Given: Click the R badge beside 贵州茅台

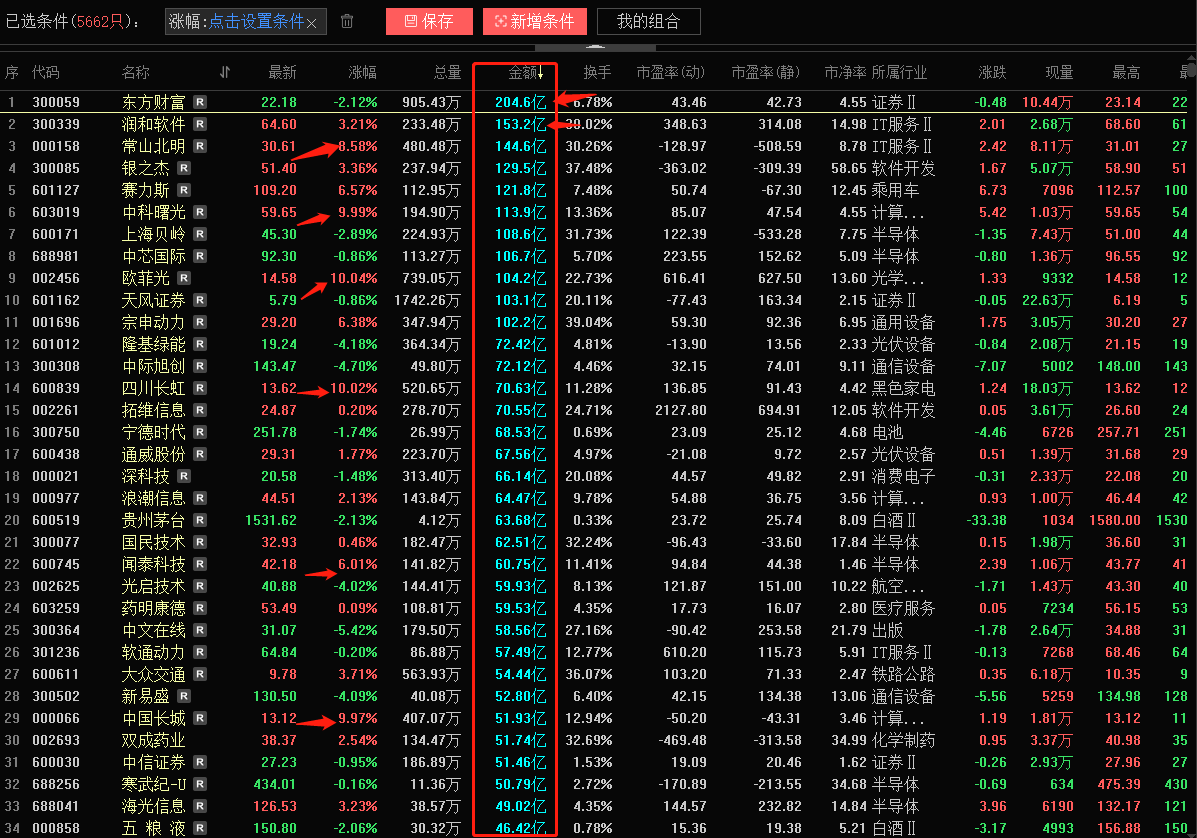Looking at the screenshot, I should 199,521.
